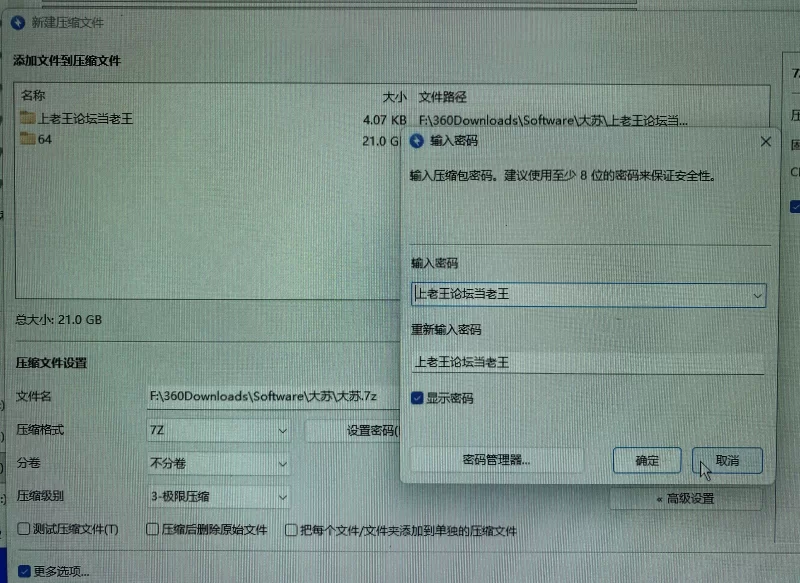Open the password history dropdown arrow

[x=759, y=295]
